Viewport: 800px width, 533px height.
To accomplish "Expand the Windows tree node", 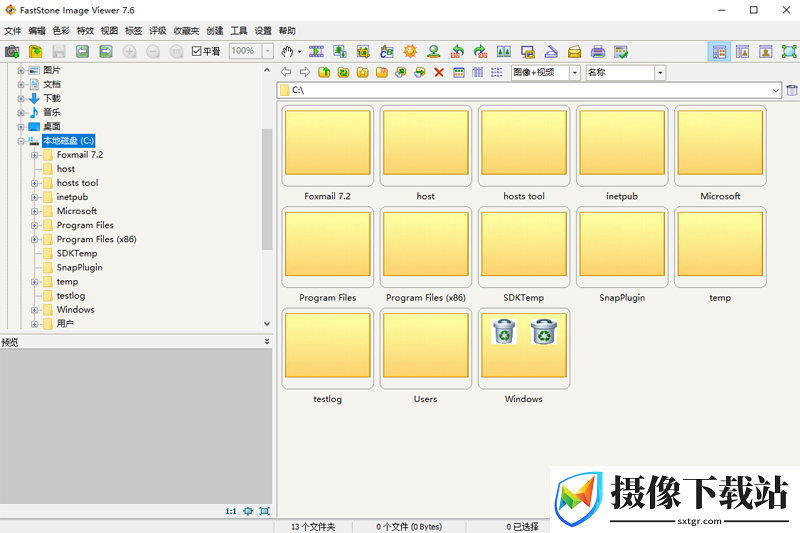I will click(34, 310).
